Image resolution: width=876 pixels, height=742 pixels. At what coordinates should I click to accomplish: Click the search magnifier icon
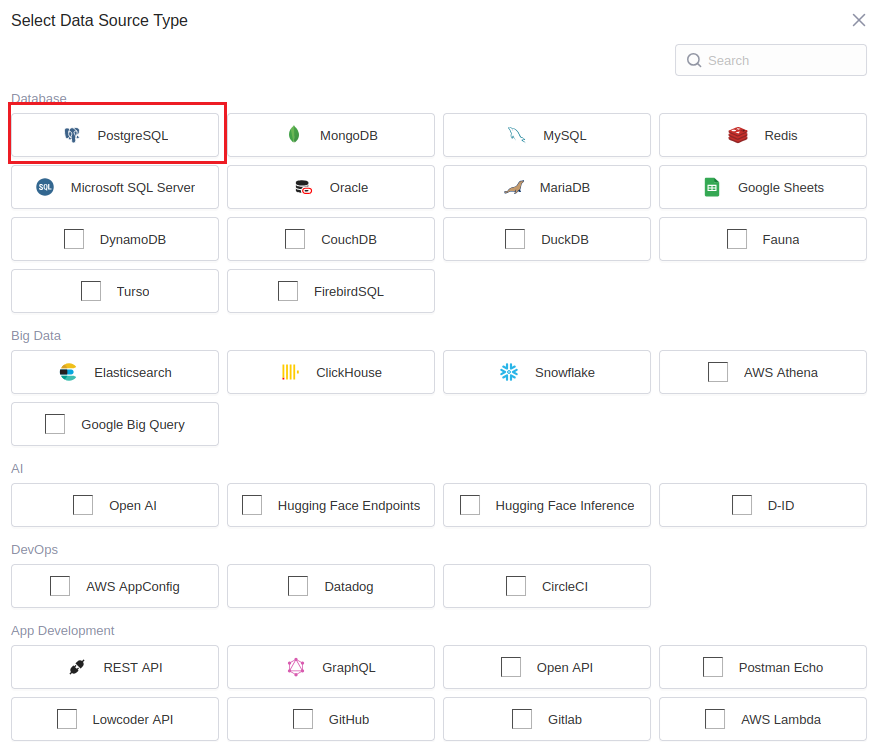[x=694, y=60]
